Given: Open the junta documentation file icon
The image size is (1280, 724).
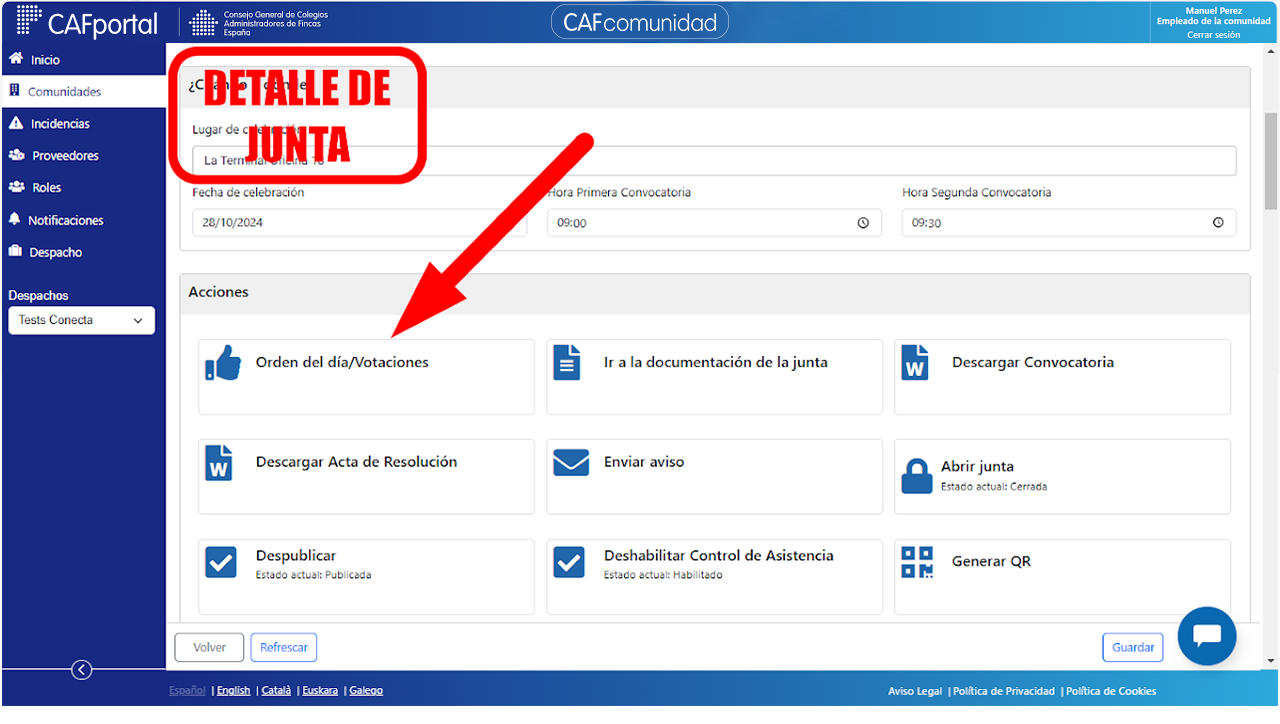Looking at the screenshot, I should [567, 362].
